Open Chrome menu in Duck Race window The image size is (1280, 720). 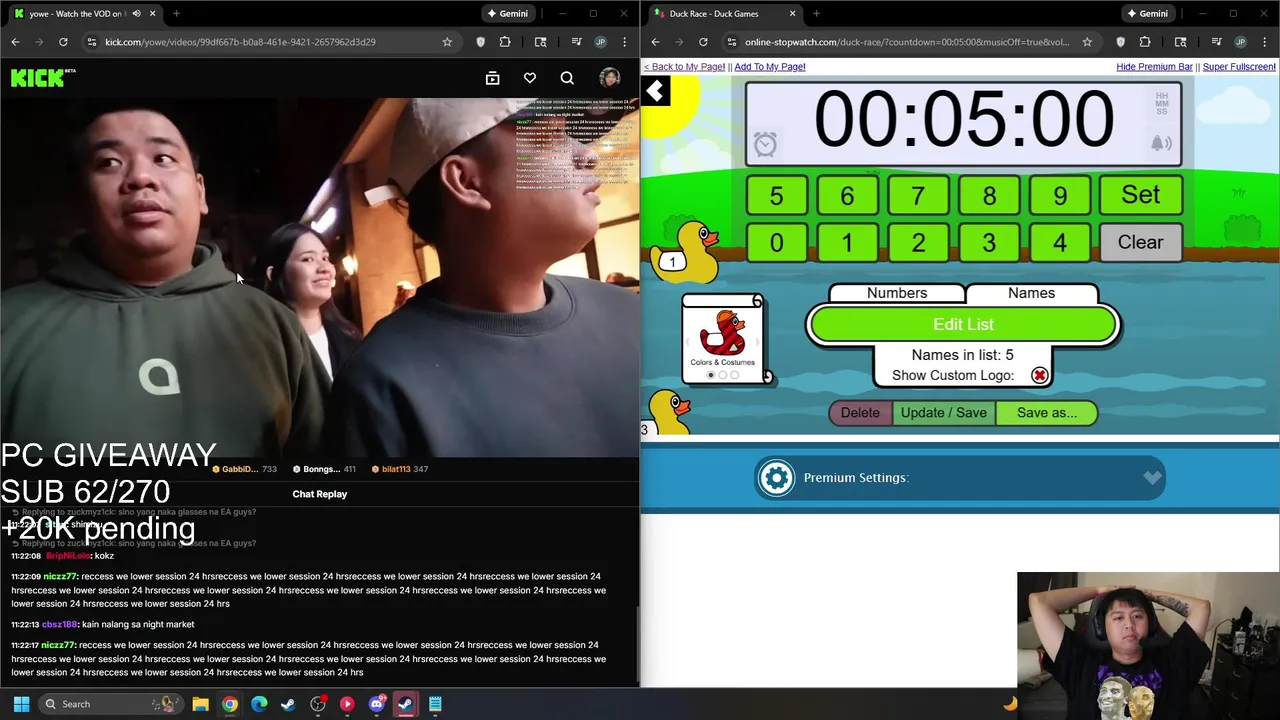tap(1265, 42)
